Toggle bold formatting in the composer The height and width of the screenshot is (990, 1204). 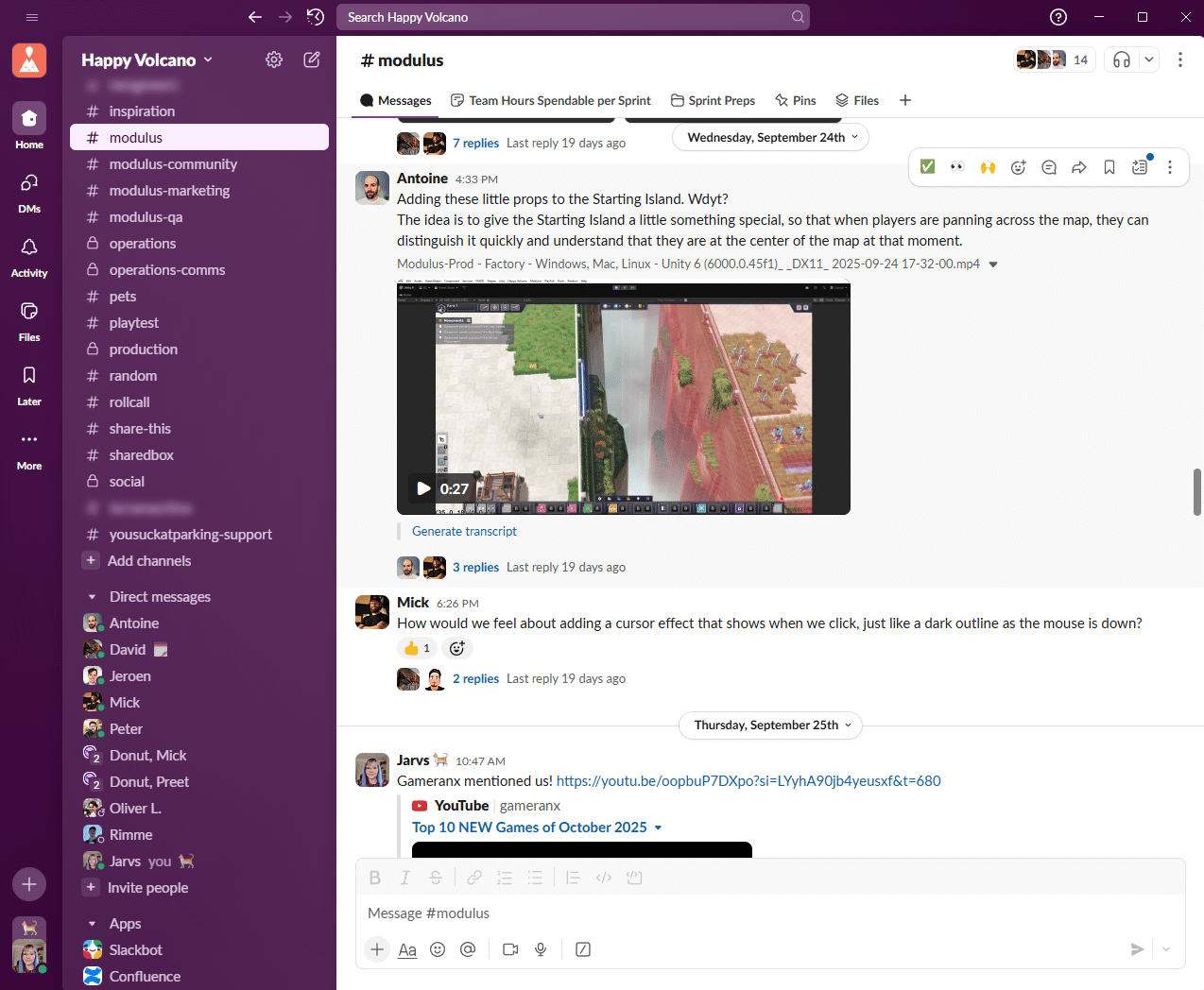[375, 878]
